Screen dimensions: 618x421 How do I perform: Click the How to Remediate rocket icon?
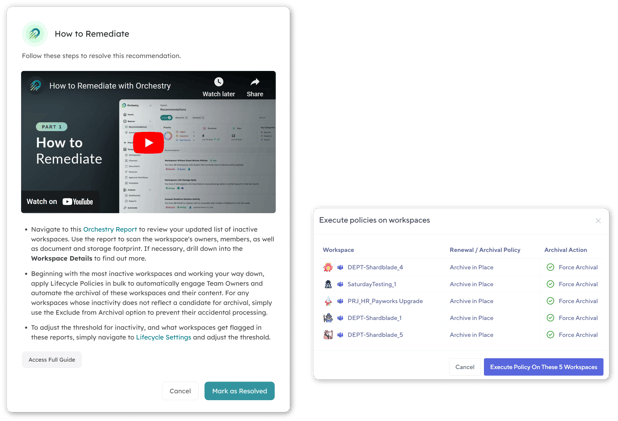point(34,33)
